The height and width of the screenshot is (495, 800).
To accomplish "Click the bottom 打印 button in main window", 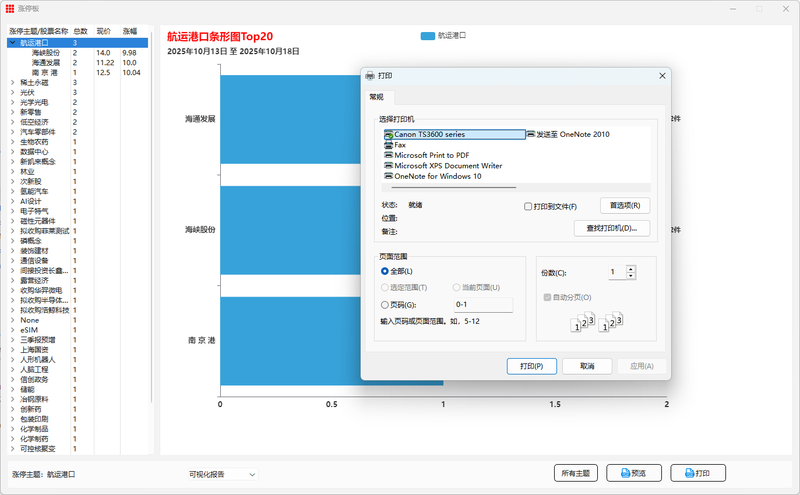I will pyautogui.click(x=697, y=473).
